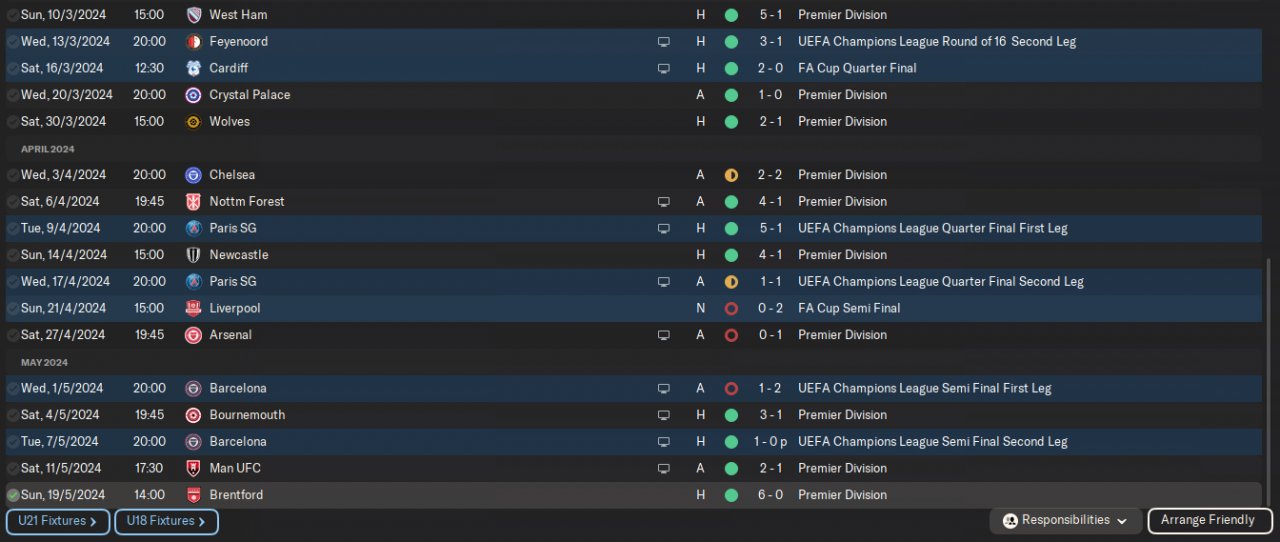Click the TV icon on the Cardiff fixture
This screenshot has width=1280, height=542.
(x=663, y=68)
